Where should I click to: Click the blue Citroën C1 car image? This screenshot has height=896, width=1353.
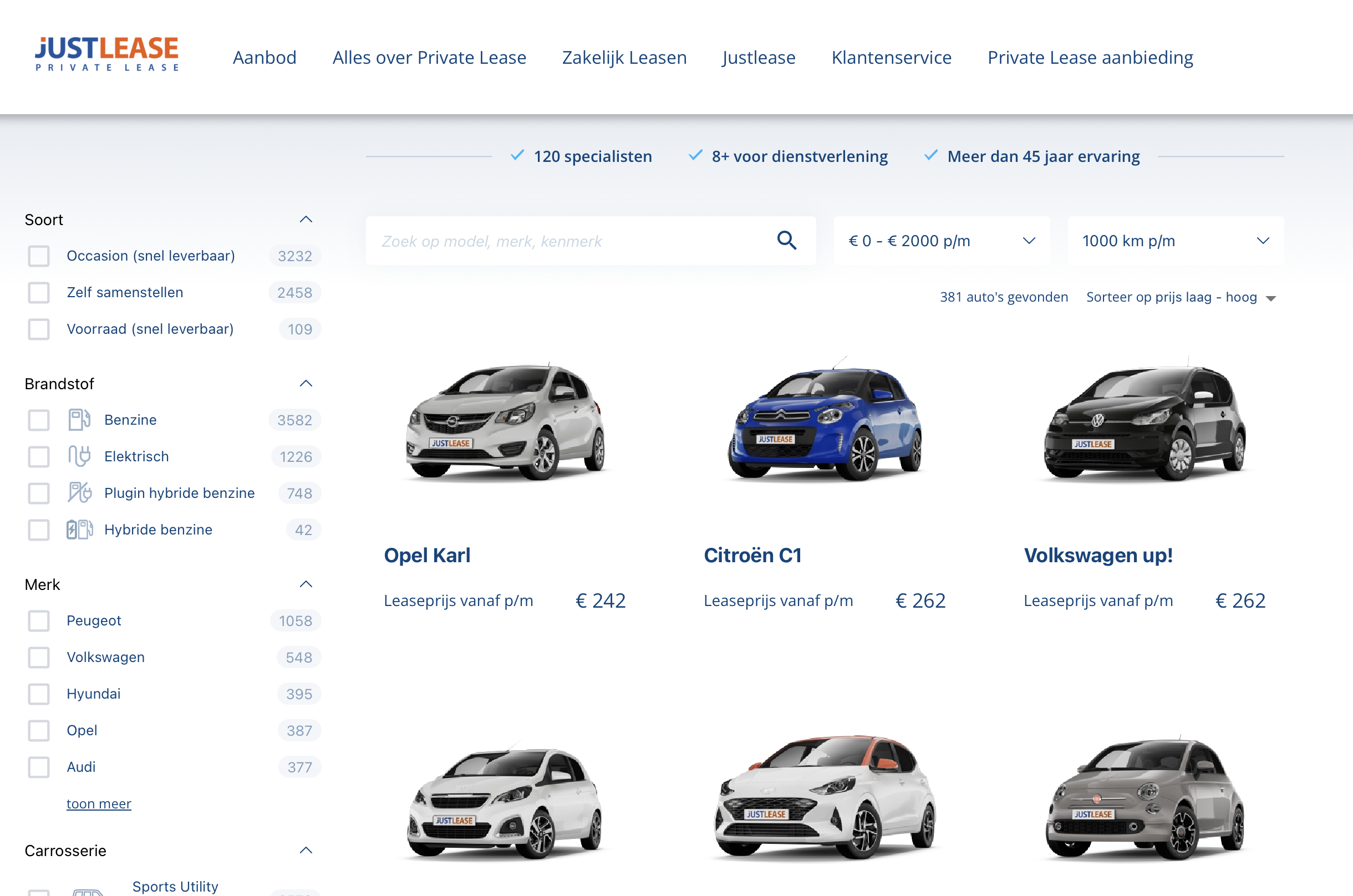click(826, 418)
